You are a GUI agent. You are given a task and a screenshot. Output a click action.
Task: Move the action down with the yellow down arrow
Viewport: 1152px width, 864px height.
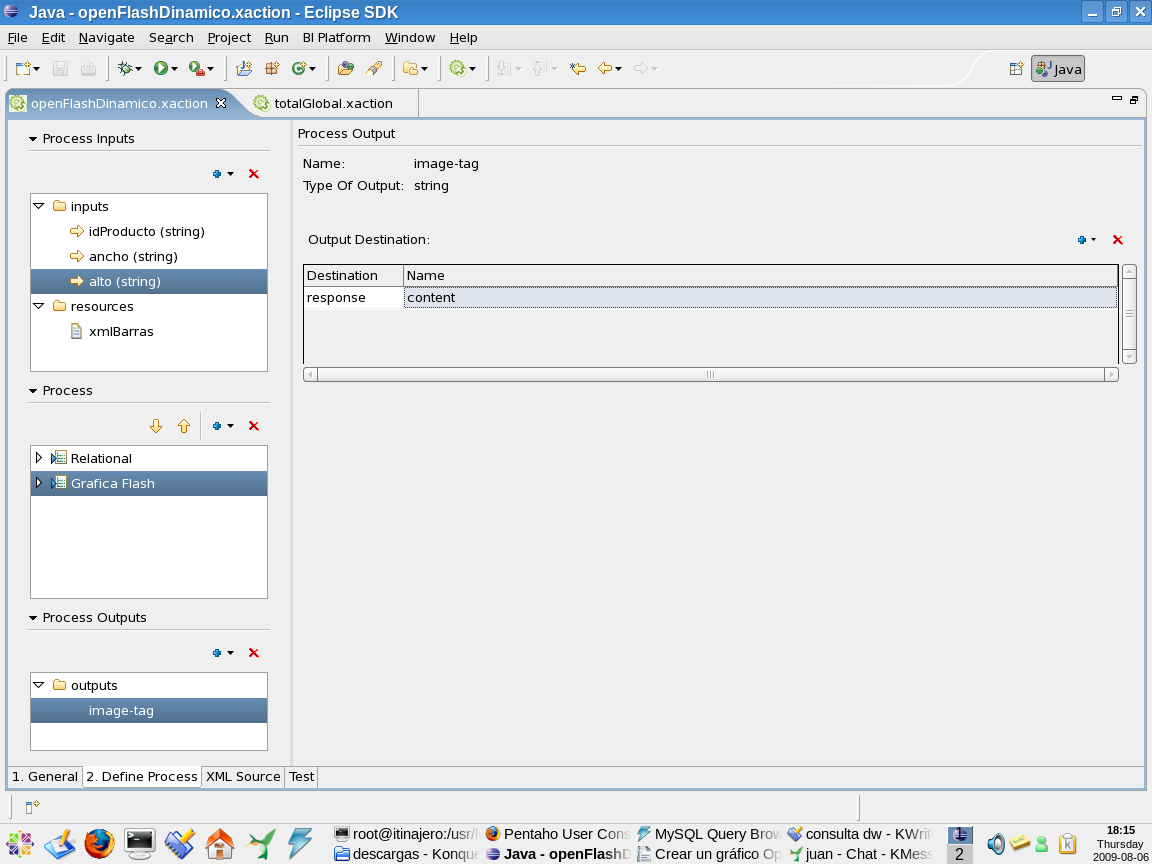[x=156, y=426]
